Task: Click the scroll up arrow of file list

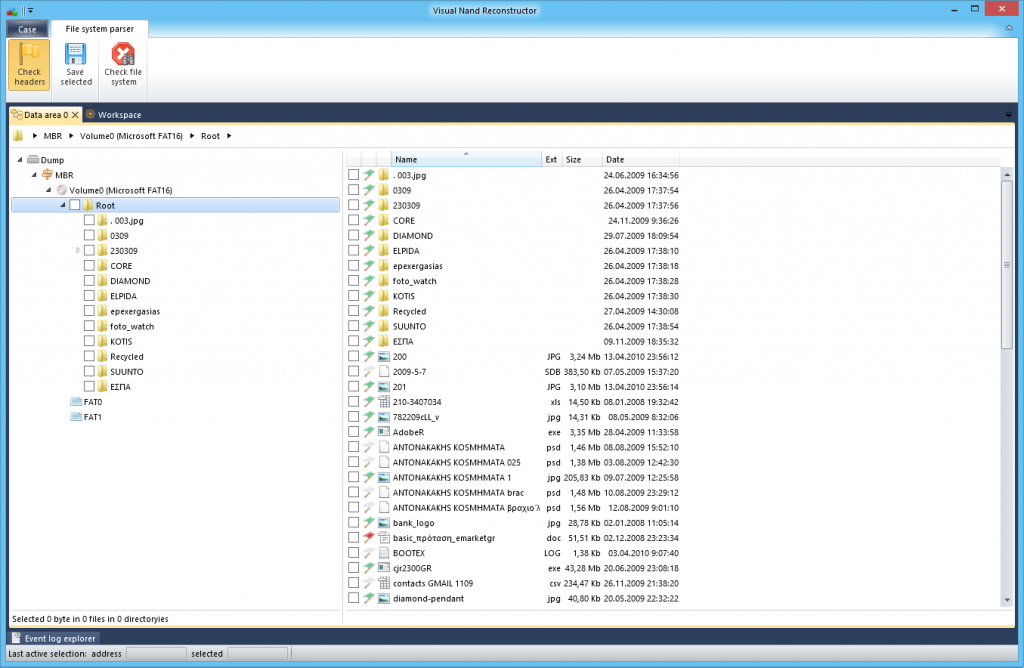Action: pos(1006,174)
